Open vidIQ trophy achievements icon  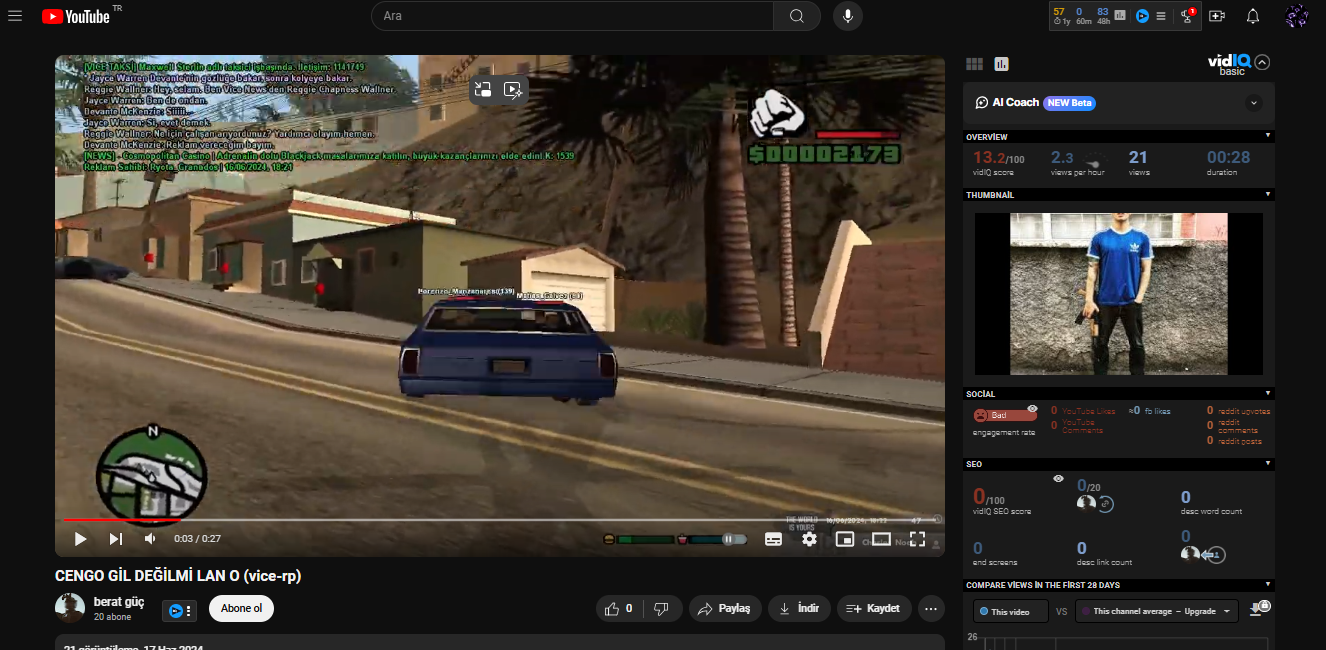point(1188,16)
